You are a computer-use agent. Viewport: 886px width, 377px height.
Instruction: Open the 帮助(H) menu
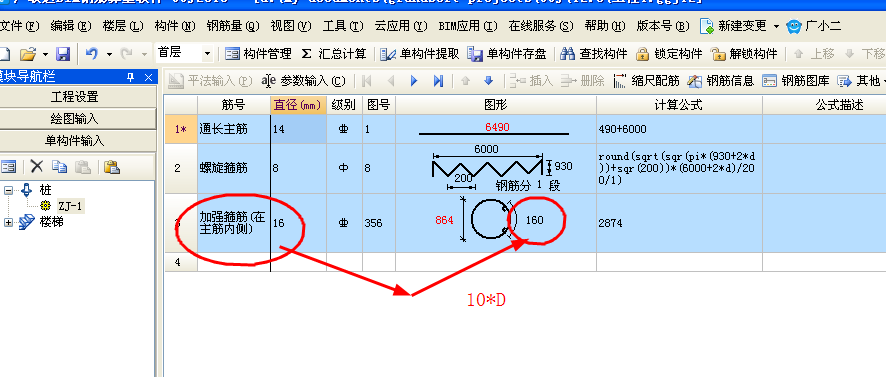click(605, 26)
